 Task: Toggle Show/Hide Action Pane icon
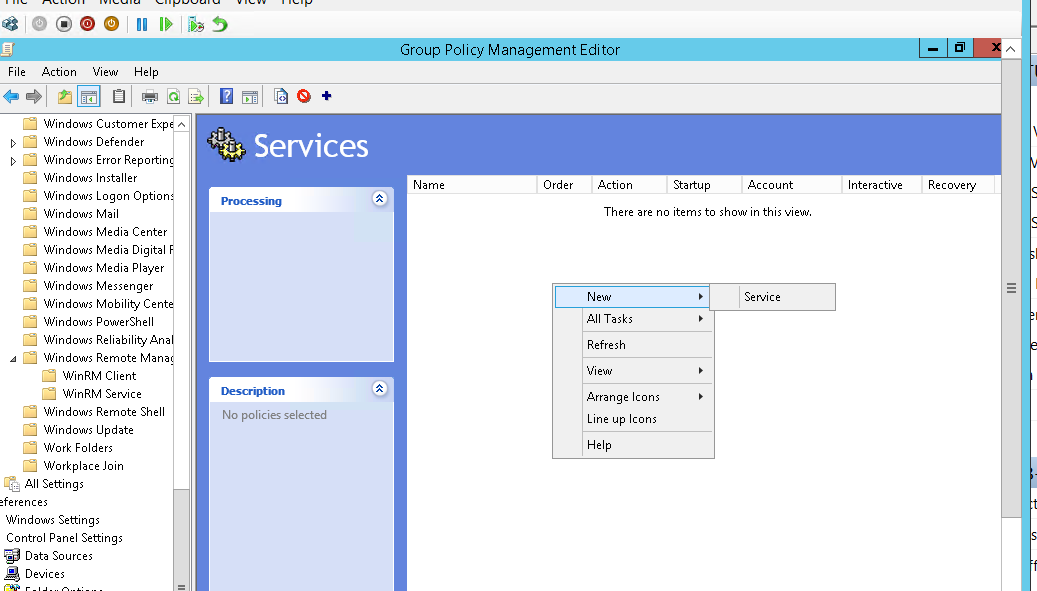(x=250, y=97)
